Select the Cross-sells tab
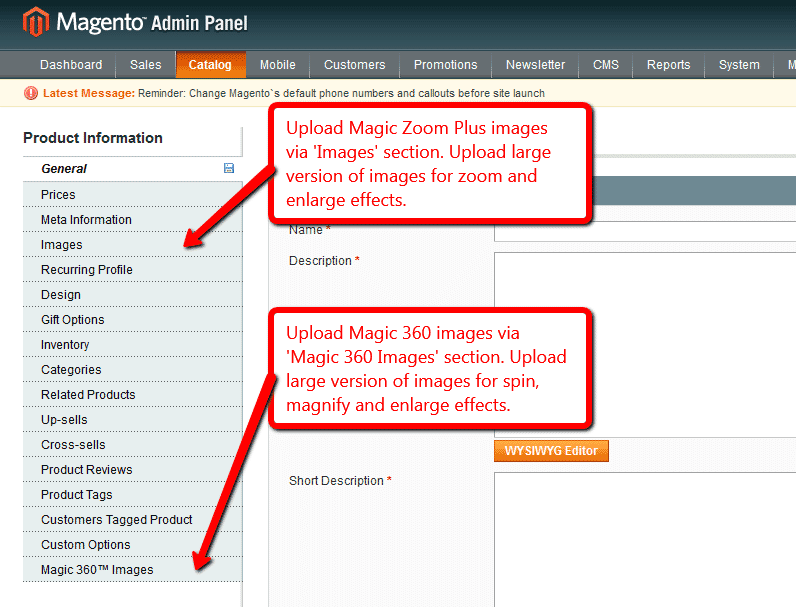The width and height of the screenshot is (796, 607). coord(132,445)
